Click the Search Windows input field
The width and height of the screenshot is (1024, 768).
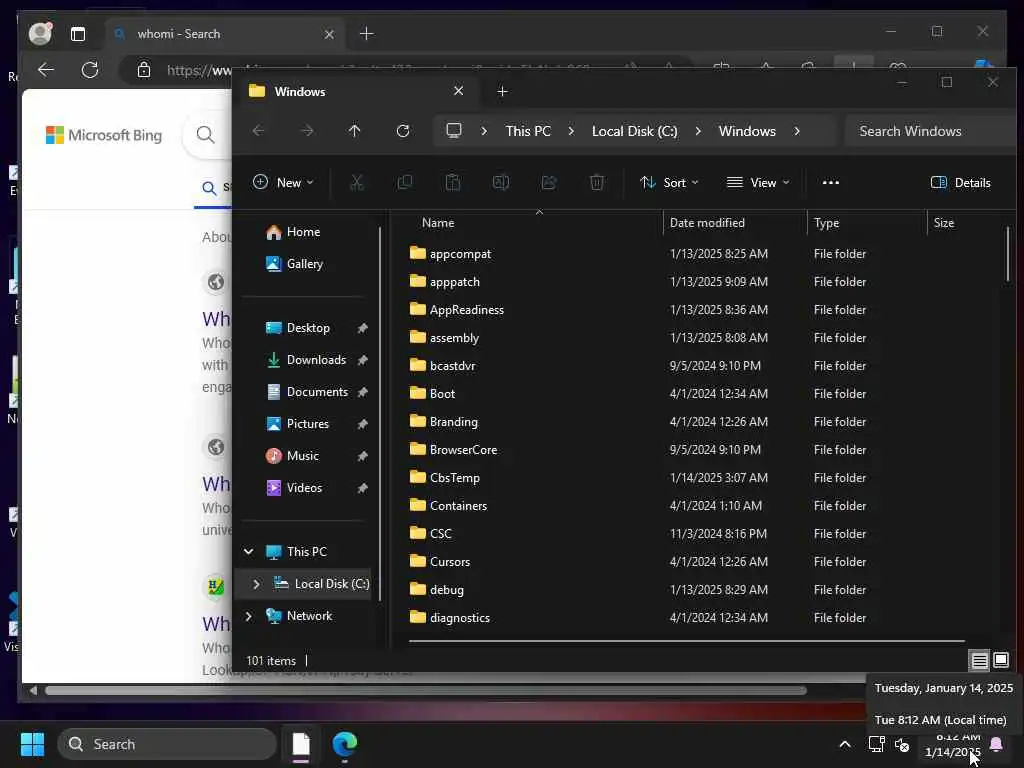pos(931,131)
